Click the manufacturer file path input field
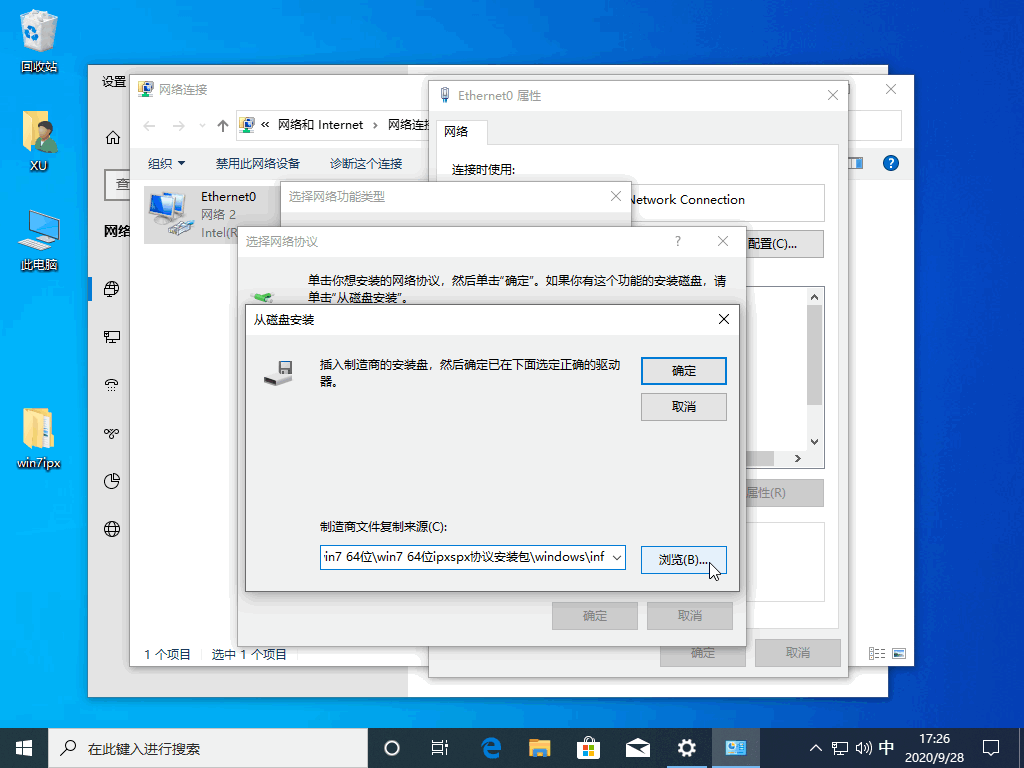 coord(464,557)
